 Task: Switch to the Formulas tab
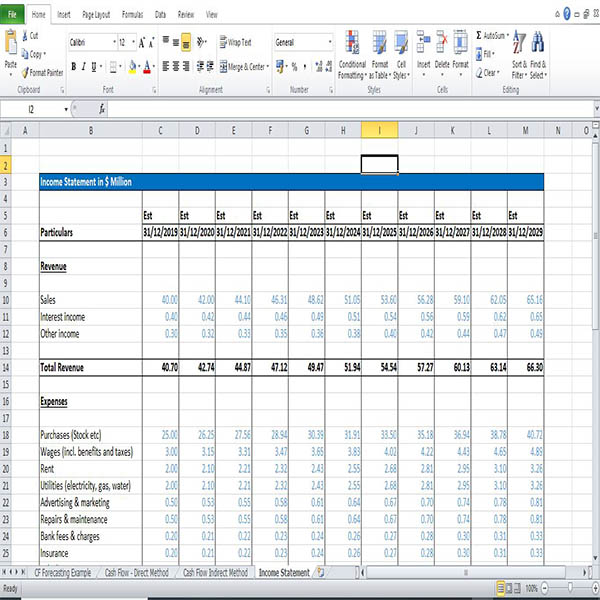132,15
